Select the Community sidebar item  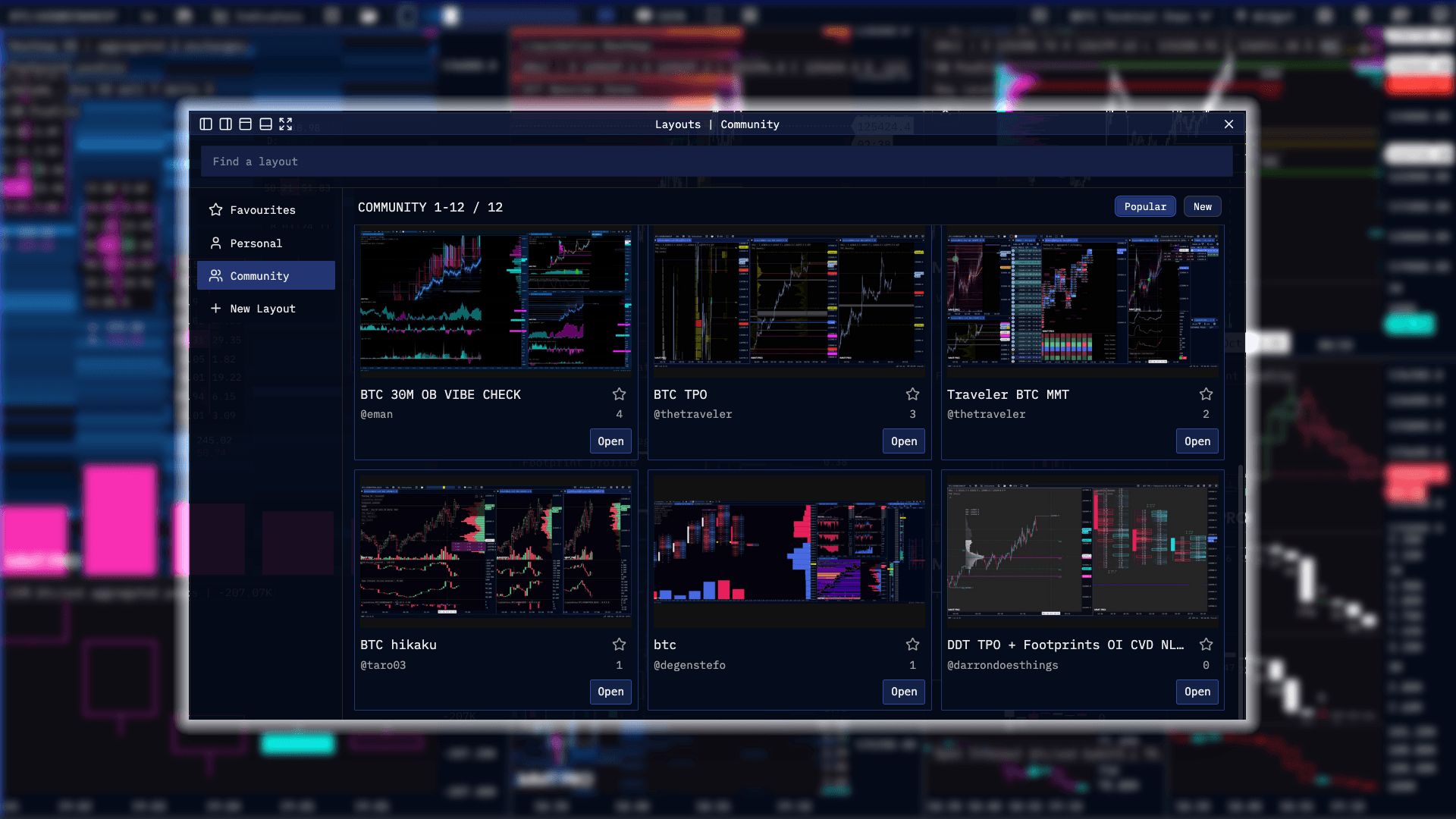point(259,276)
